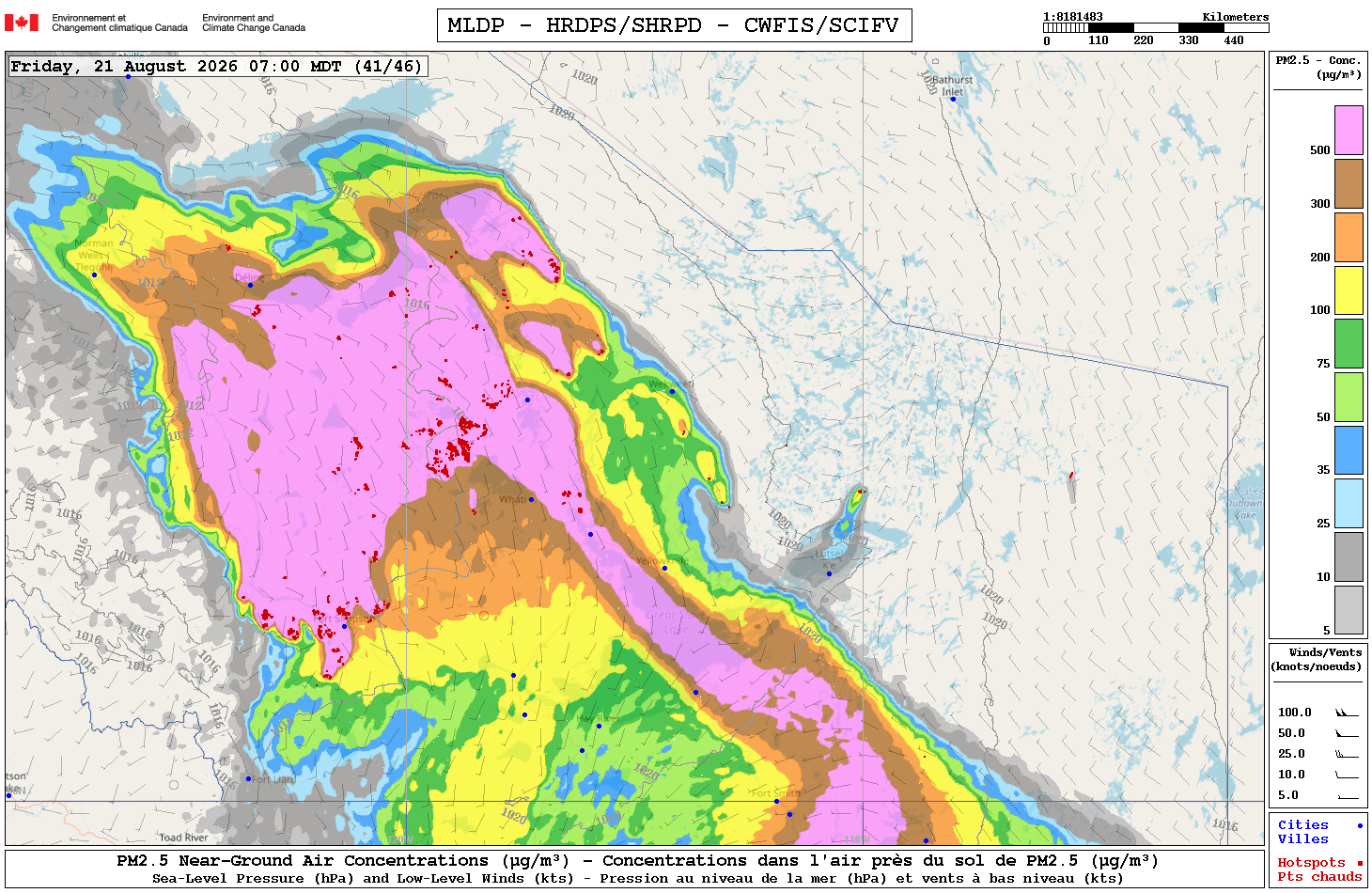
Task: Click the 440 mark on scale bar
Action: pos(1234,40)
